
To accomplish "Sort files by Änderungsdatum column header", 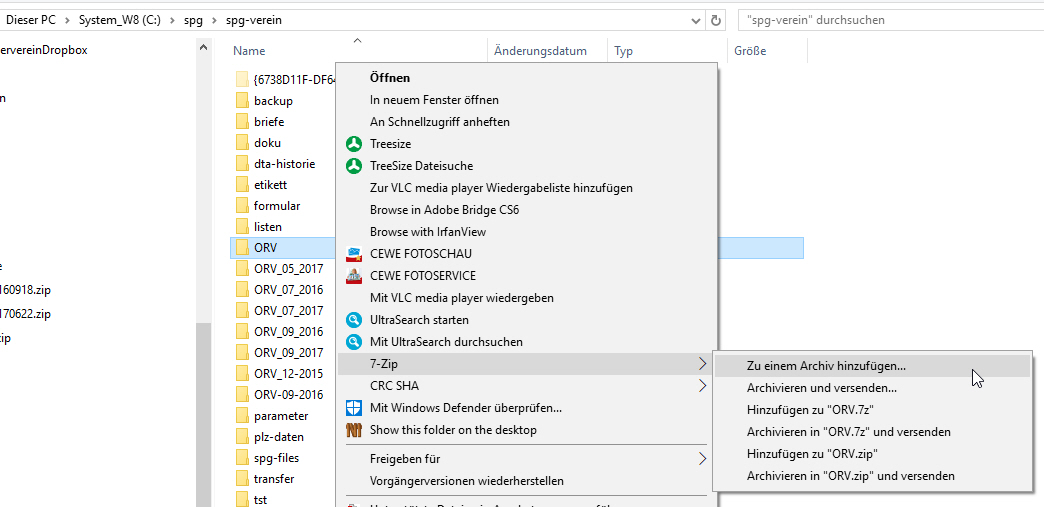I will click(x=540, y=51).
